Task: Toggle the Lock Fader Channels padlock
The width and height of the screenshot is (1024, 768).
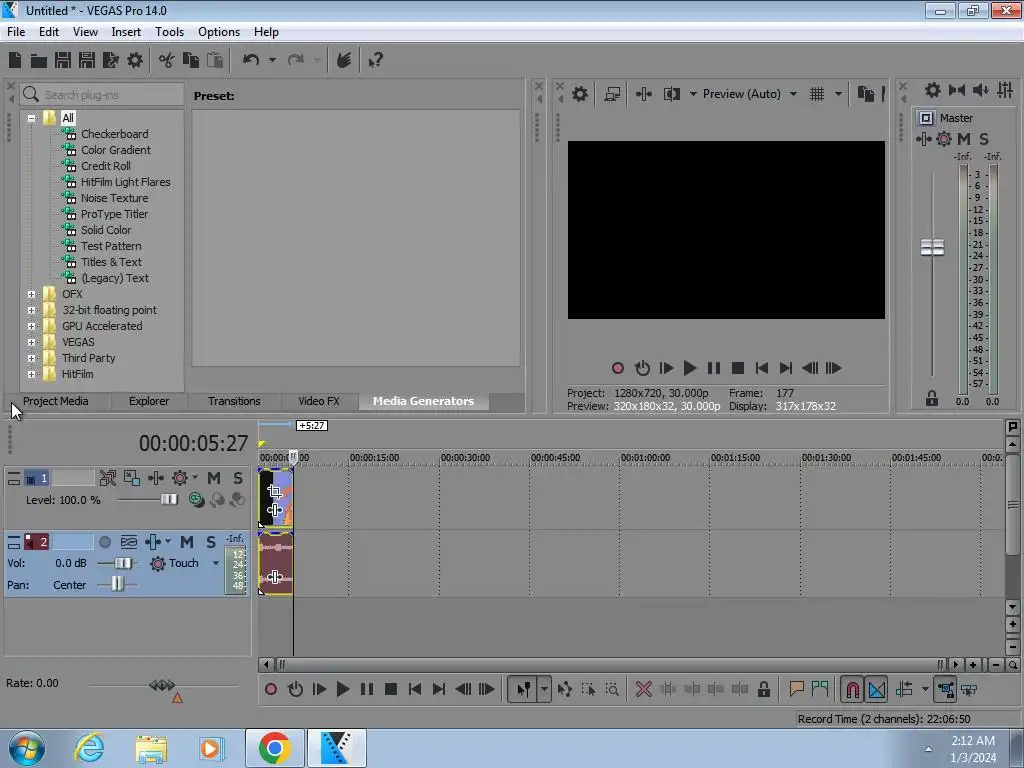Action: 932,398
